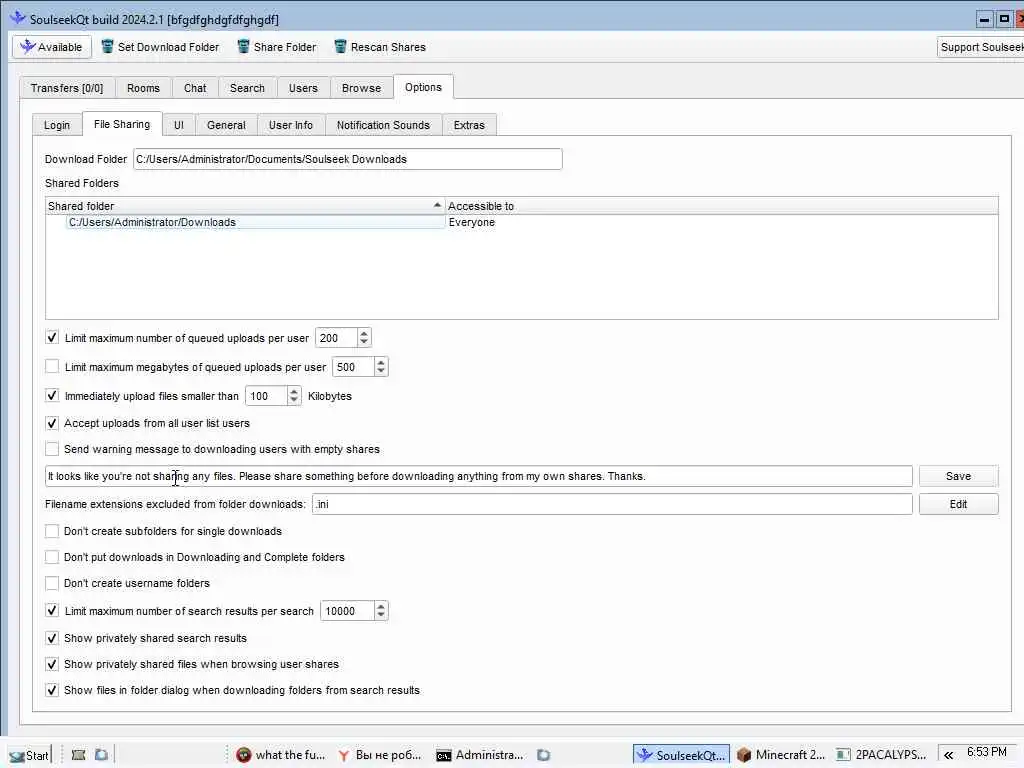
Task: Increase the megabytes of queued uploads spinner
Action: pyautogui.click(x=381, y=362)
